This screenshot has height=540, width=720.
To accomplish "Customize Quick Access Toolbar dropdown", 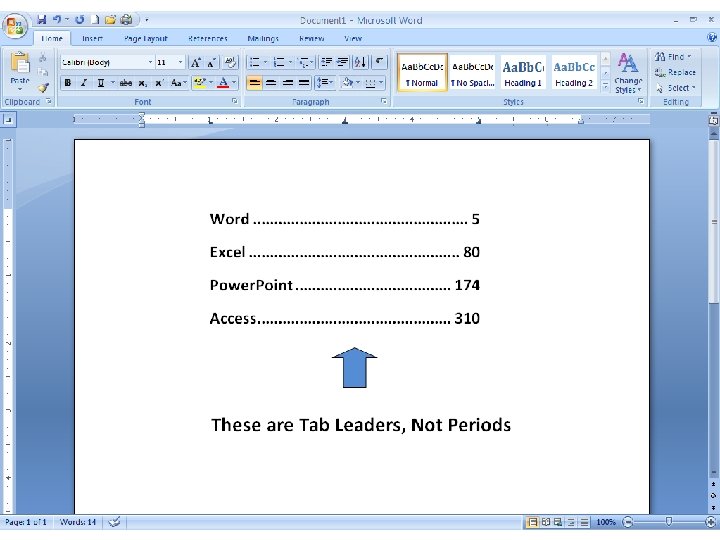I will tap(147, 20).
